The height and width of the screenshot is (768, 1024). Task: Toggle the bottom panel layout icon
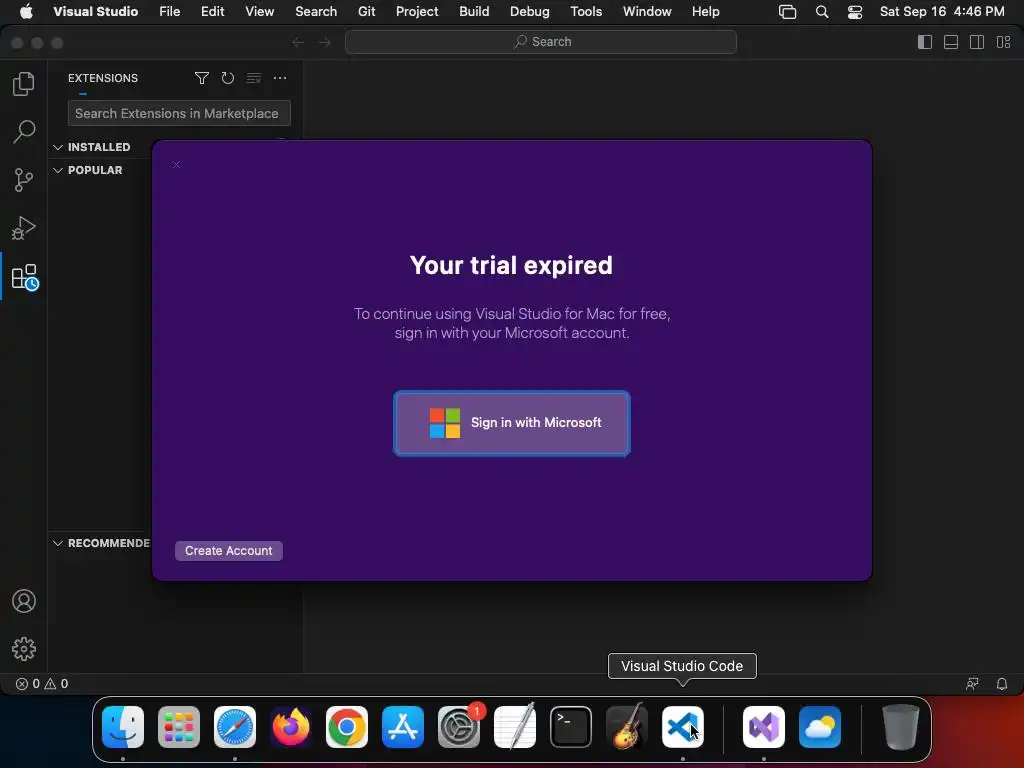[951, 42]
